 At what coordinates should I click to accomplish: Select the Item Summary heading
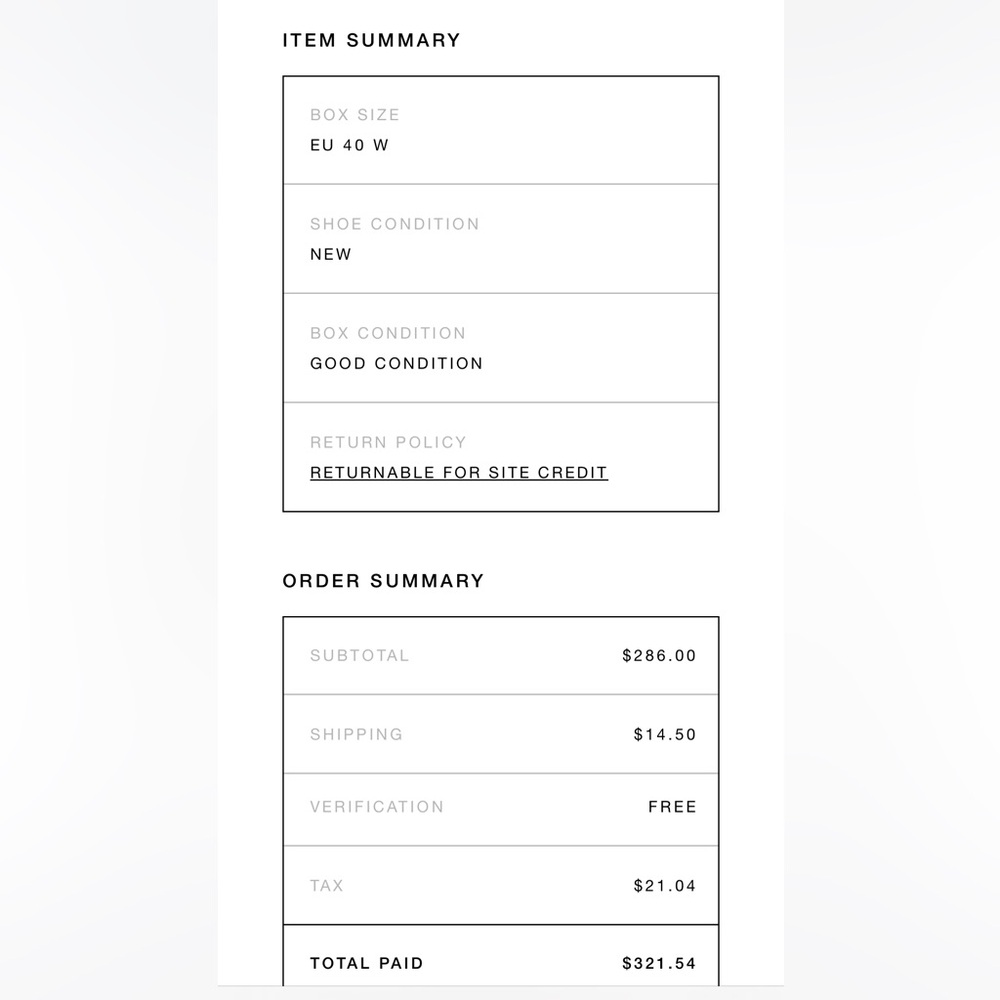[x=371, y=40]
